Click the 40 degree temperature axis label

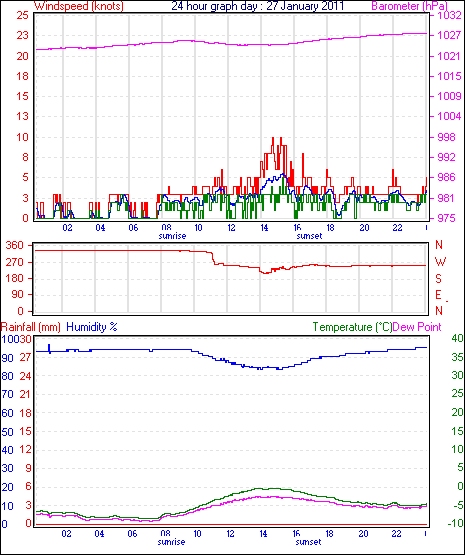(458, 339)
